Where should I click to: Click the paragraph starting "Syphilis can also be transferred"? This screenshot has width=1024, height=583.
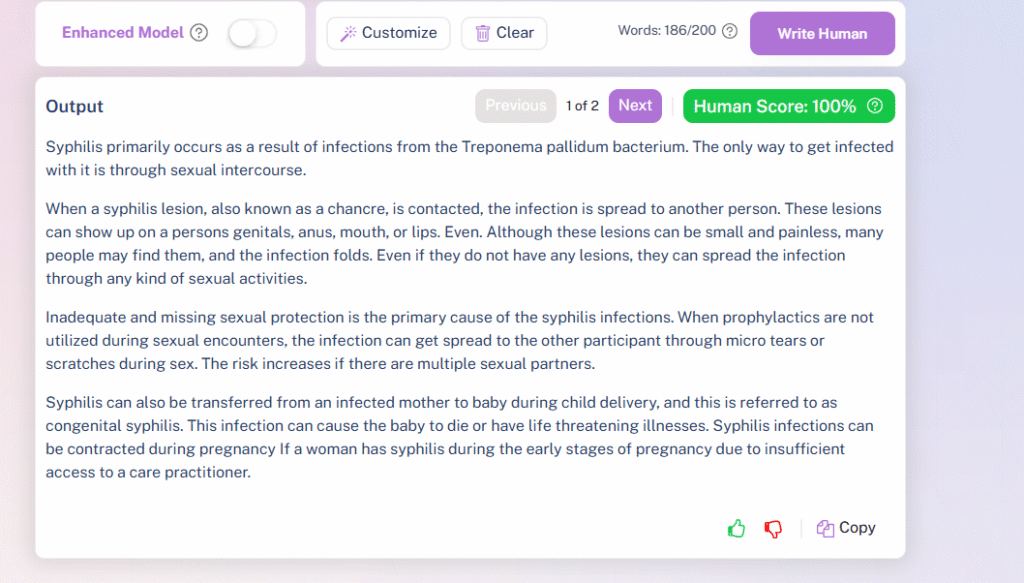click(x=459, y=437)
